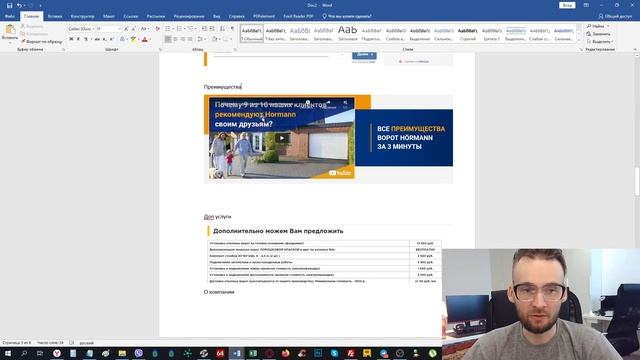Click the page number in status bar
The height and width of the screenshot is (360, 640).
pos(16,343)
